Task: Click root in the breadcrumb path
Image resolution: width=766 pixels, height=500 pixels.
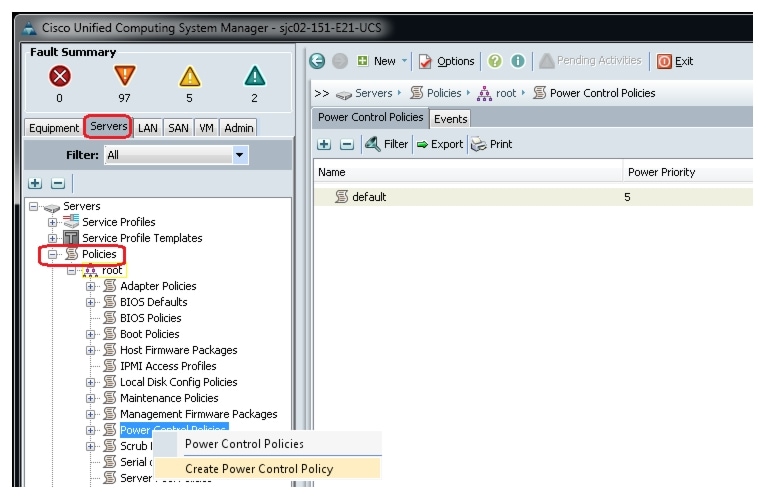Action: pos(506,93)
